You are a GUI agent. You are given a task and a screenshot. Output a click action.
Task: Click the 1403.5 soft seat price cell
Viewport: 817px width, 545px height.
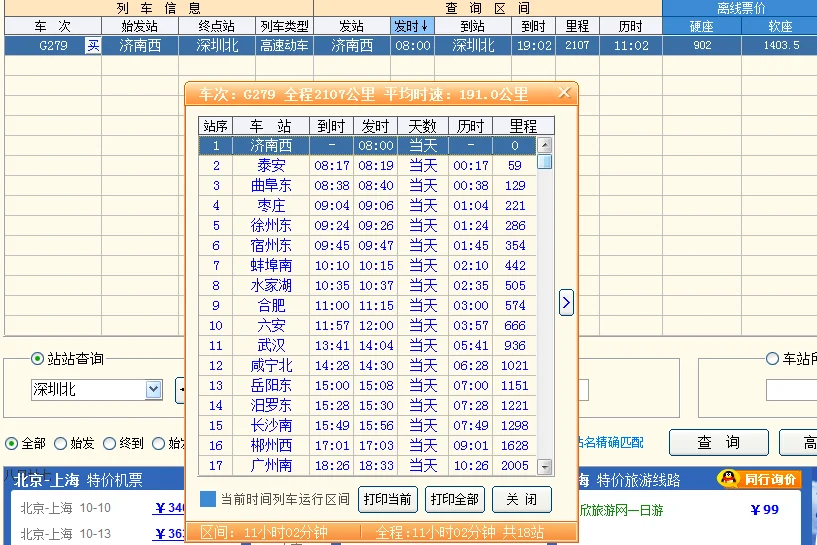[x=781, y=45]
